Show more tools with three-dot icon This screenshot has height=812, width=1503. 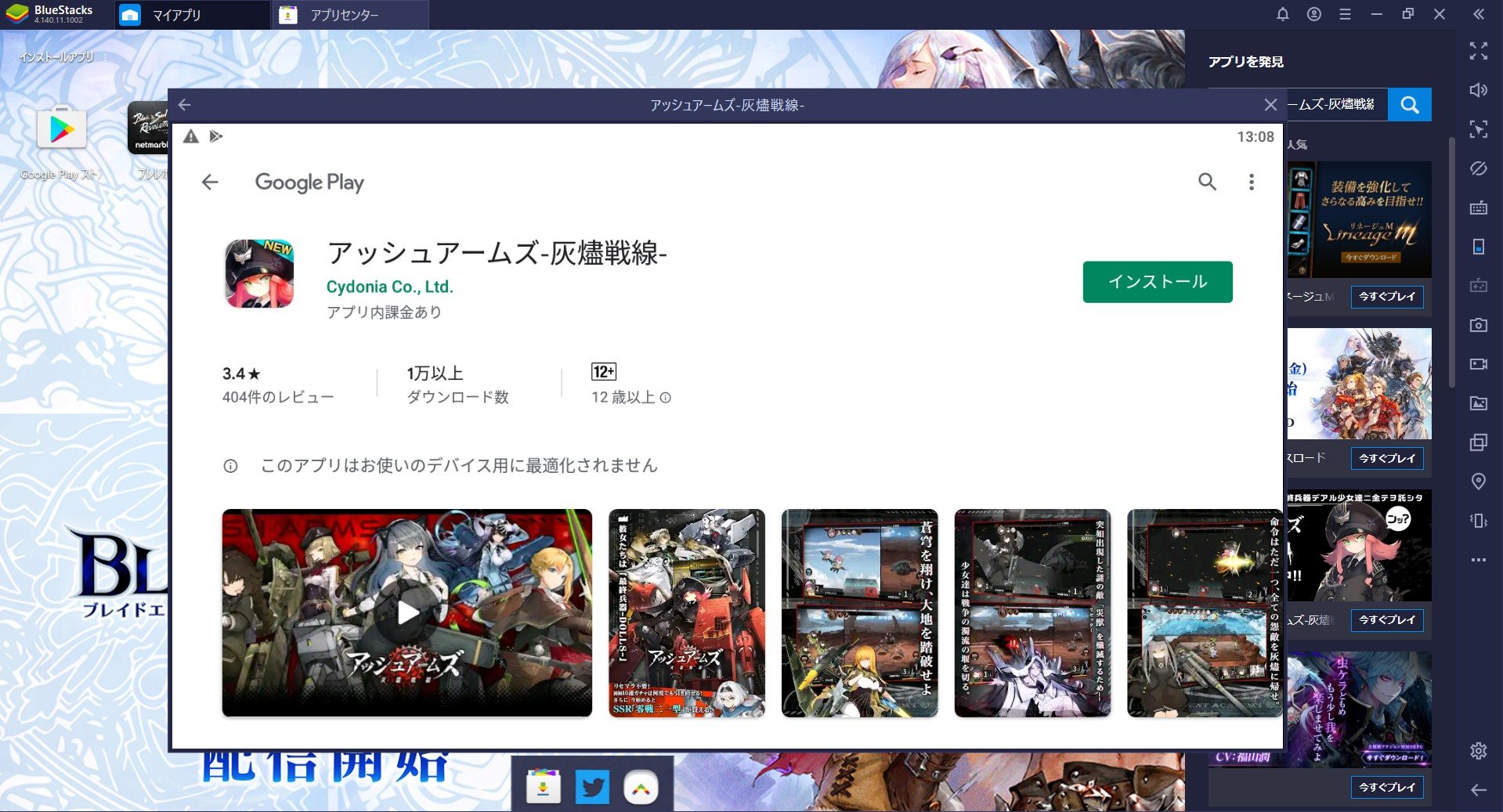tap(1479, 560)
